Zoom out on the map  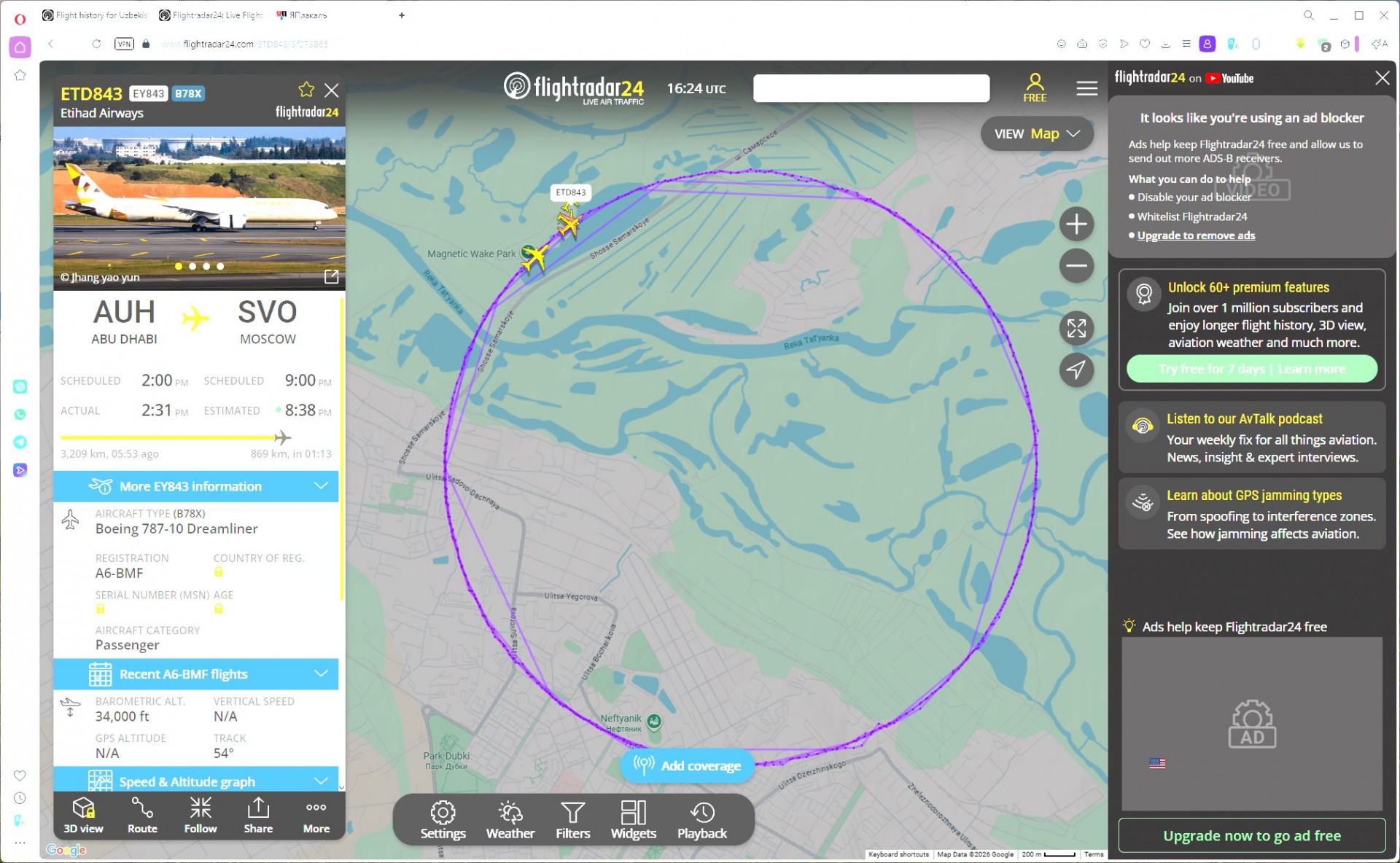1076,265
